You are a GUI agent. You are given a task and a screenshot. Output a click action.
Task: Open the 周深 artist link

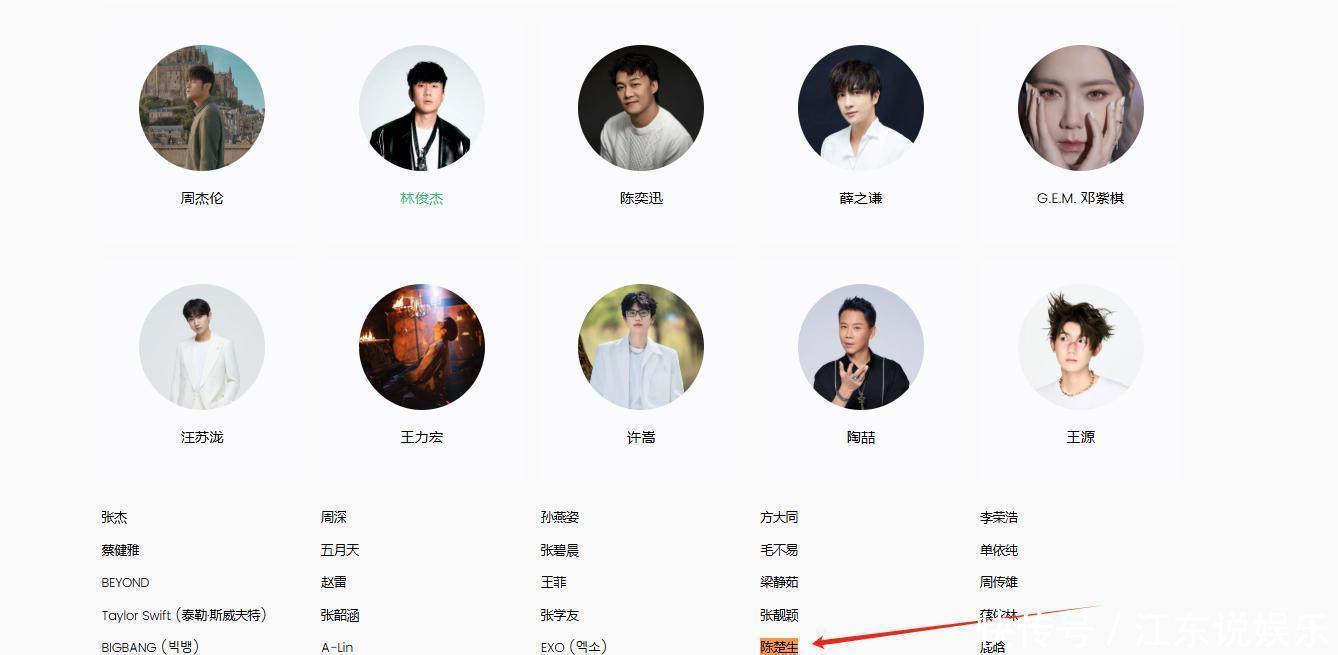pyautogui.click(x=334, y=517)
